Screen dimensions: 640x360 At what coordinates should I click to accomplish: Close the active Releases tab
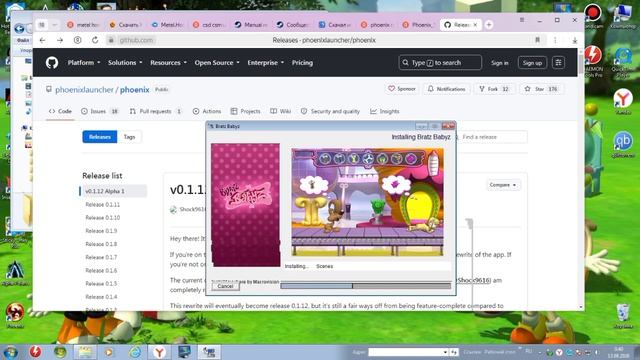tap(475, 25)
